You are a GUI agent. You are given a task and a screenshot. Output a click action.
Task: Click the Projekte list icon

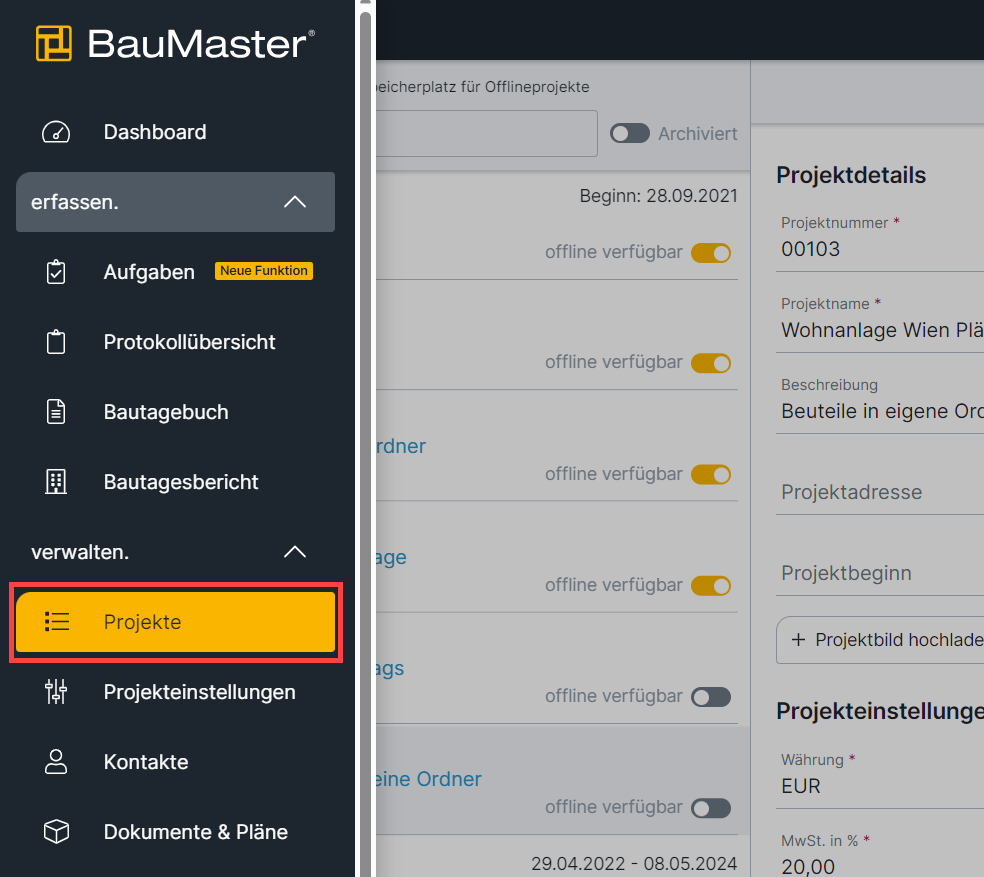tap(56, 621)
